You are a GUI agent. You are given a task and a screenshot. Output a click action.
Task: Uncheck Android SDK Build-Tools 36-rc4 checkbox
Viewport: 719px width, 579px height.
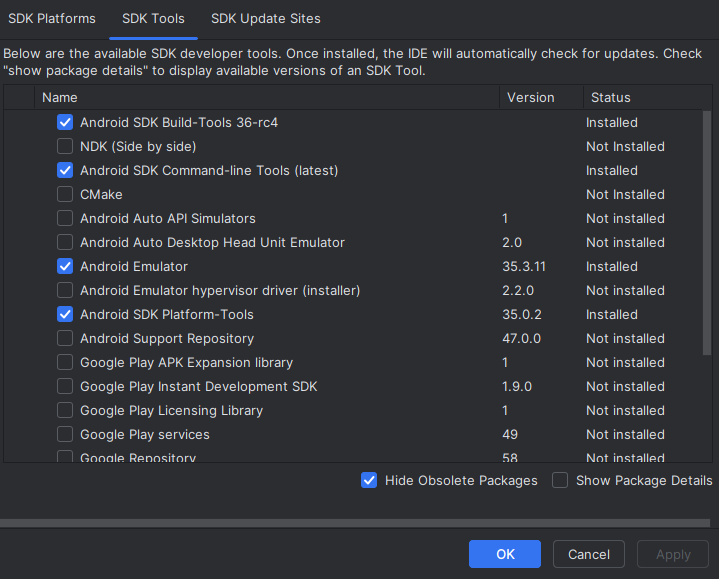65,122
